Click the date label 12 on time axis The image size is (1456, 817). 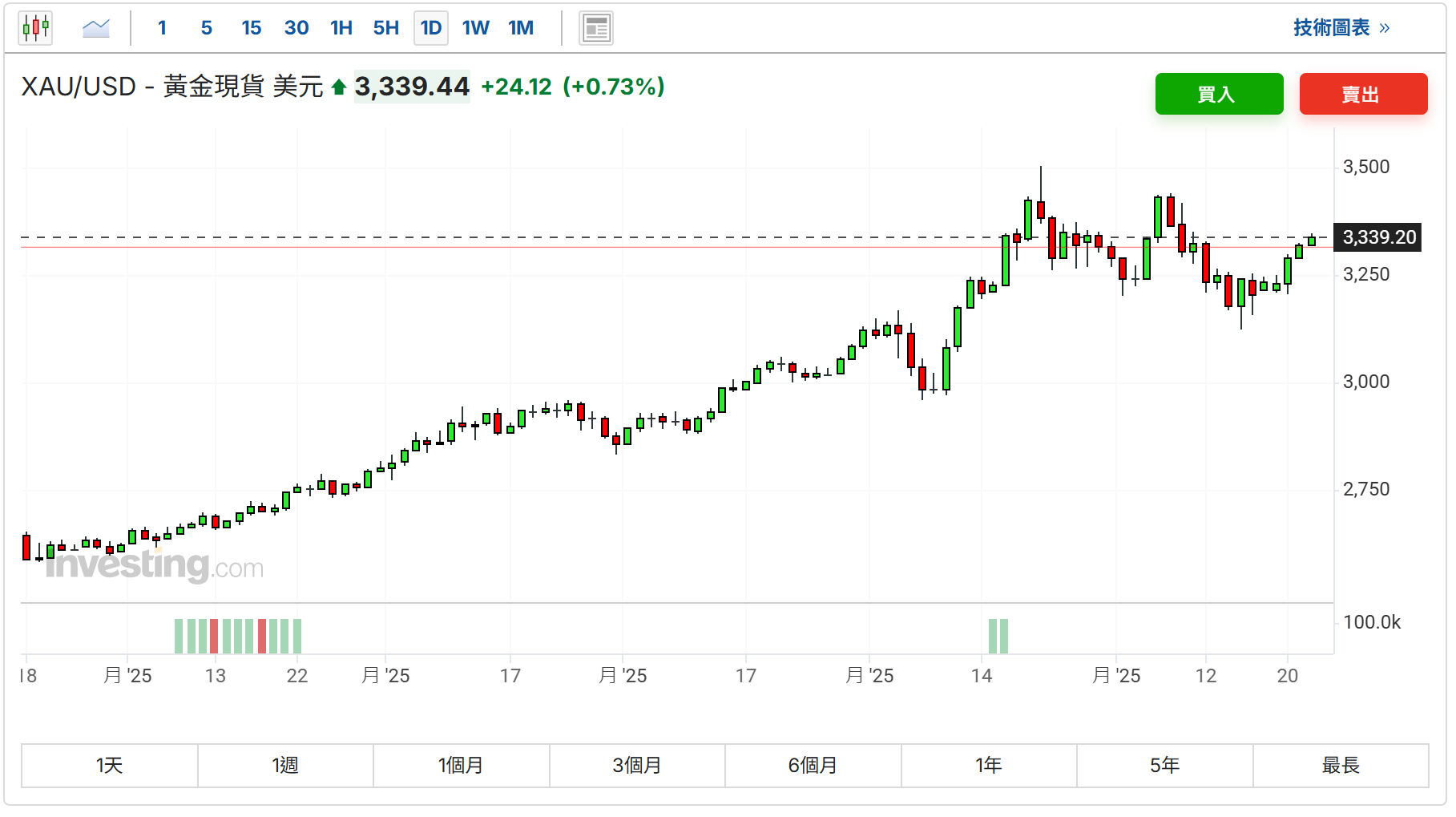pos(1206,676)
